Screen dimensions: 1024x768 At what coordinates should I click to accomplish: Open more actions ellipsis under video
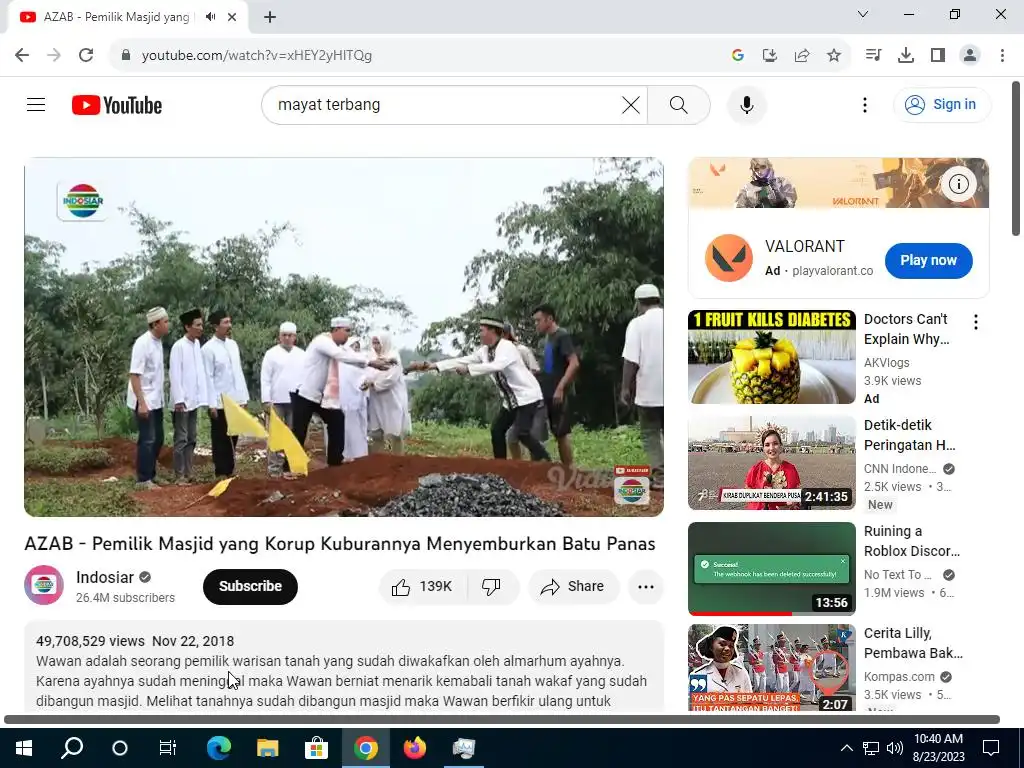645,586
